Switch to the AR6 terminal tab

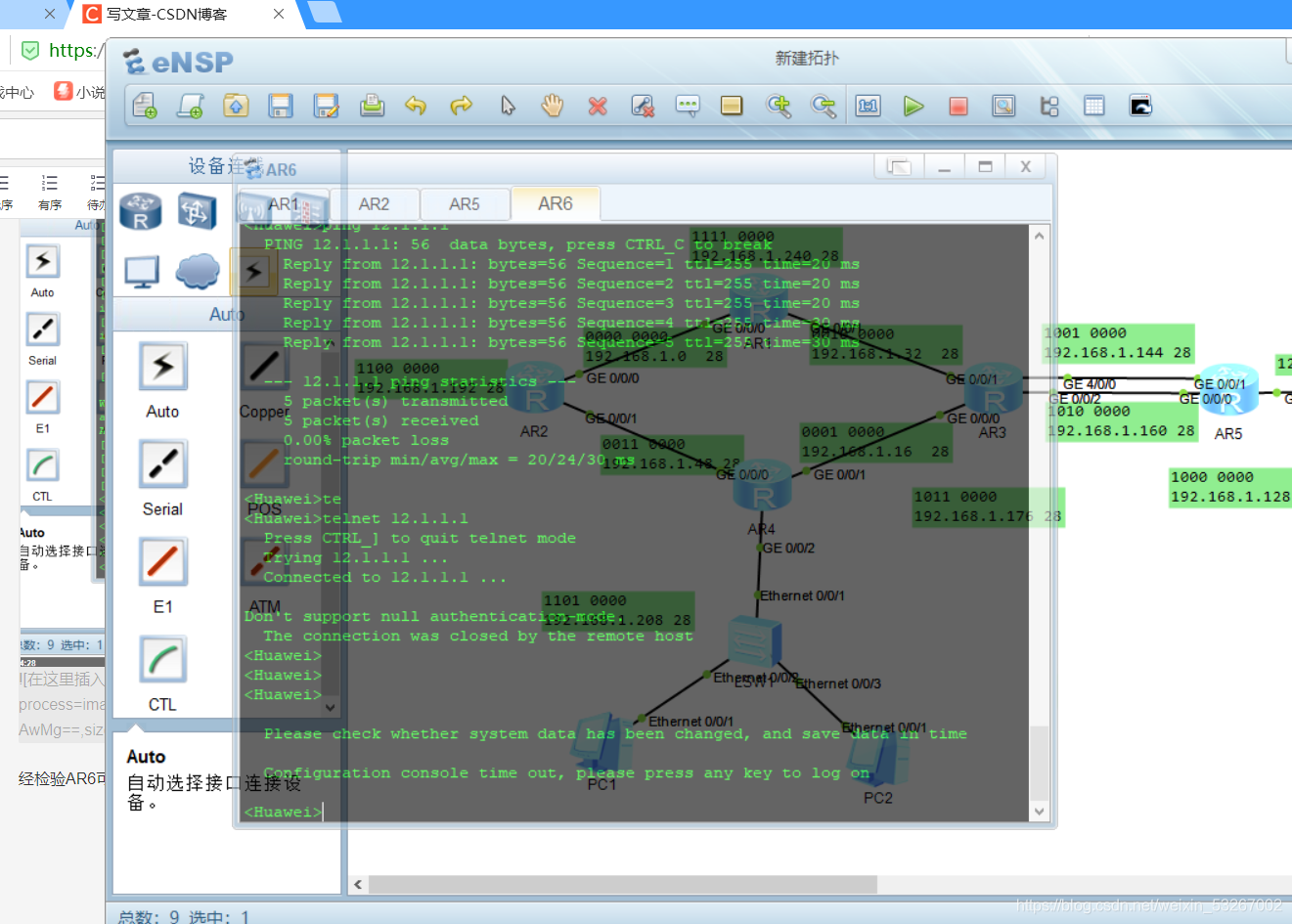tap(556, 203)
